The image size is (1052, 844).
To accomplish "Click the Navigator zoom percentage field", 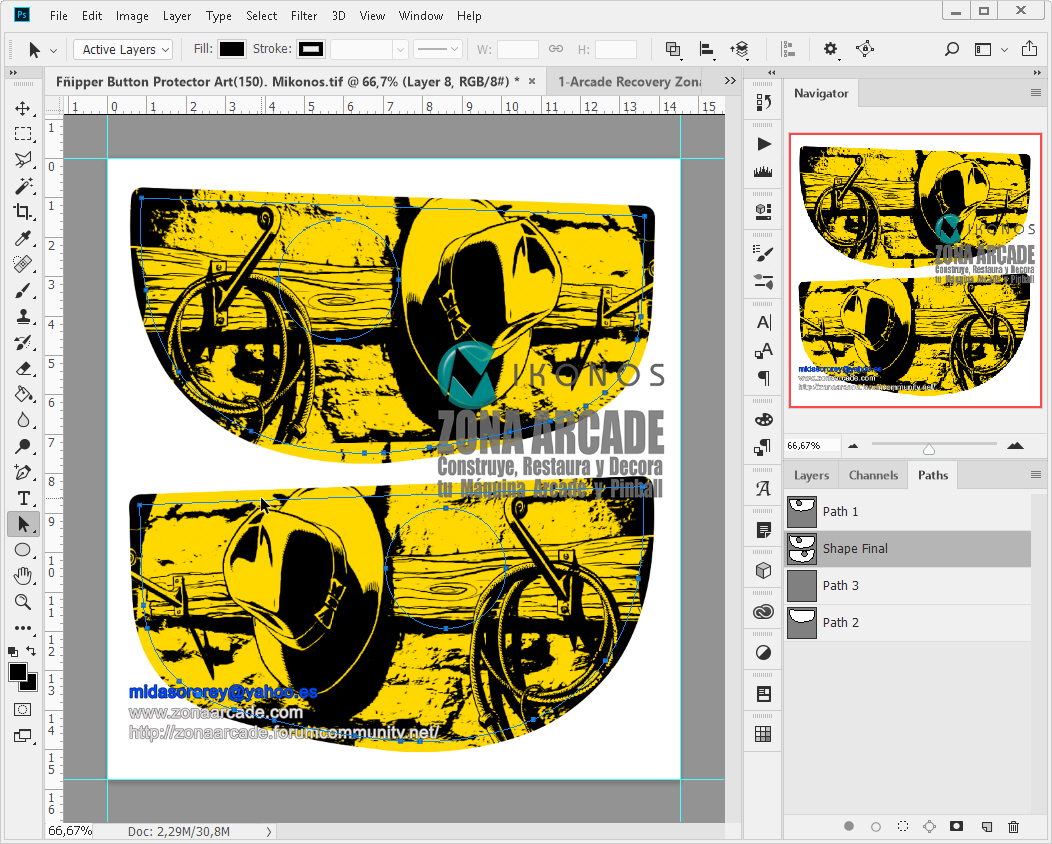I will tap(810, 445).
